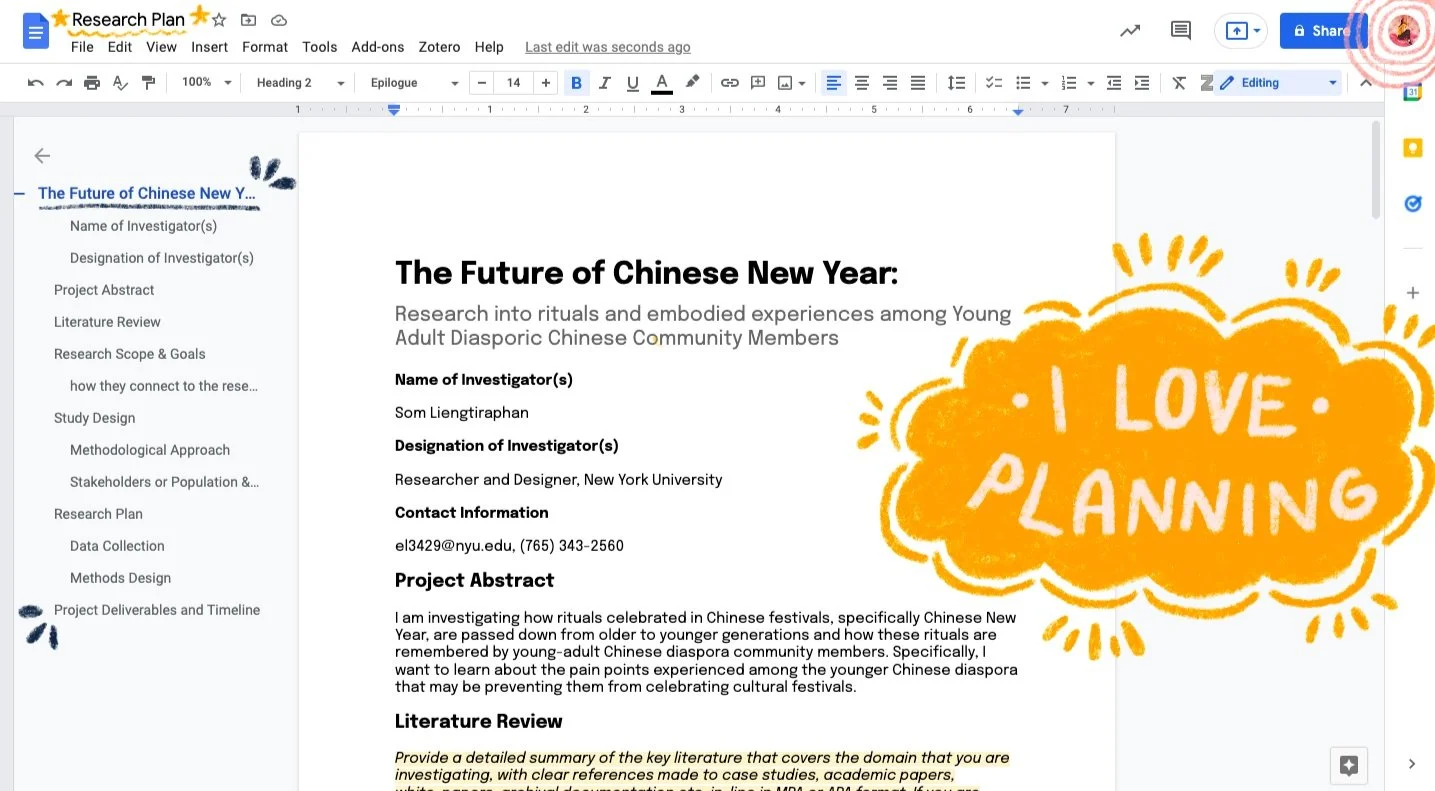The height and width of the screenshot is (791, 1435).
Task: Increase the indent
Action: [1142, 83]
